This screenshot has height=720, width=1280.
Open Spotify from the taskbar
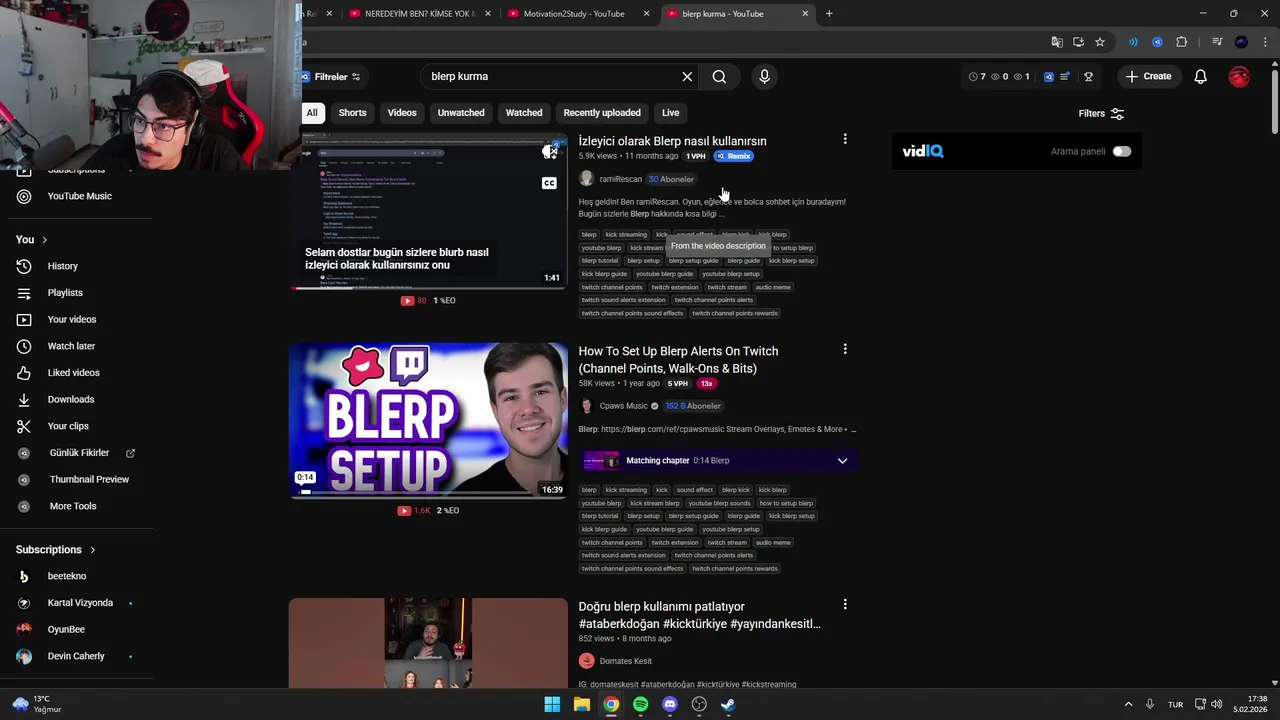(x=640, y=704)
